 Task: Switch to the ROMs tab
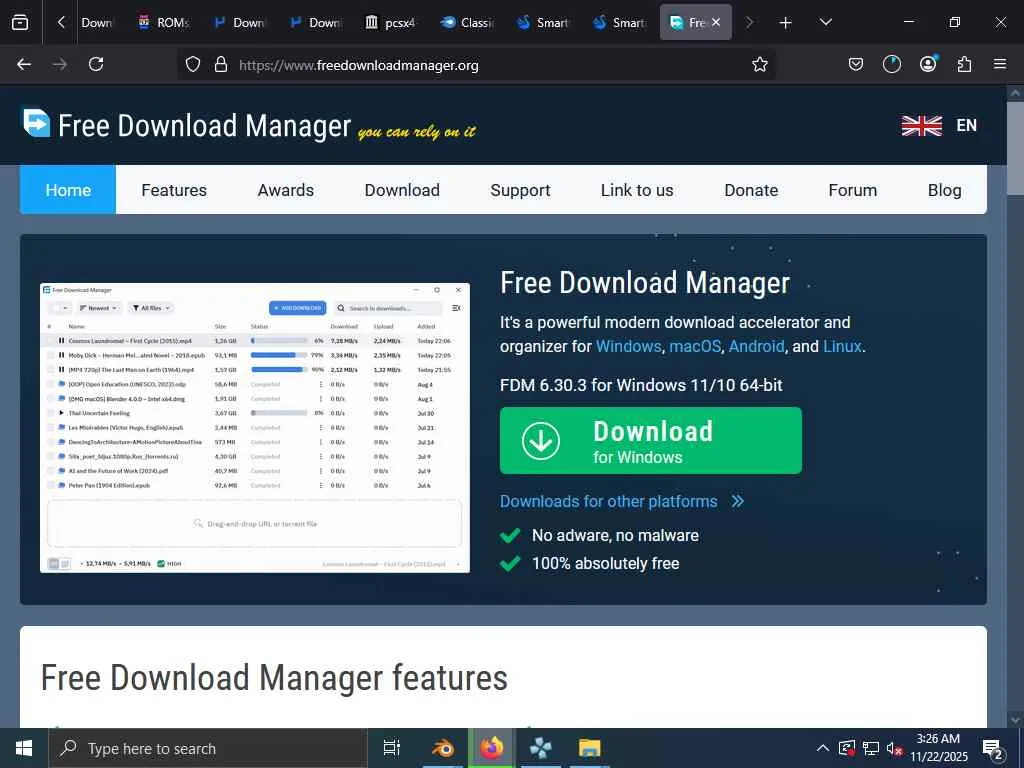163,23
